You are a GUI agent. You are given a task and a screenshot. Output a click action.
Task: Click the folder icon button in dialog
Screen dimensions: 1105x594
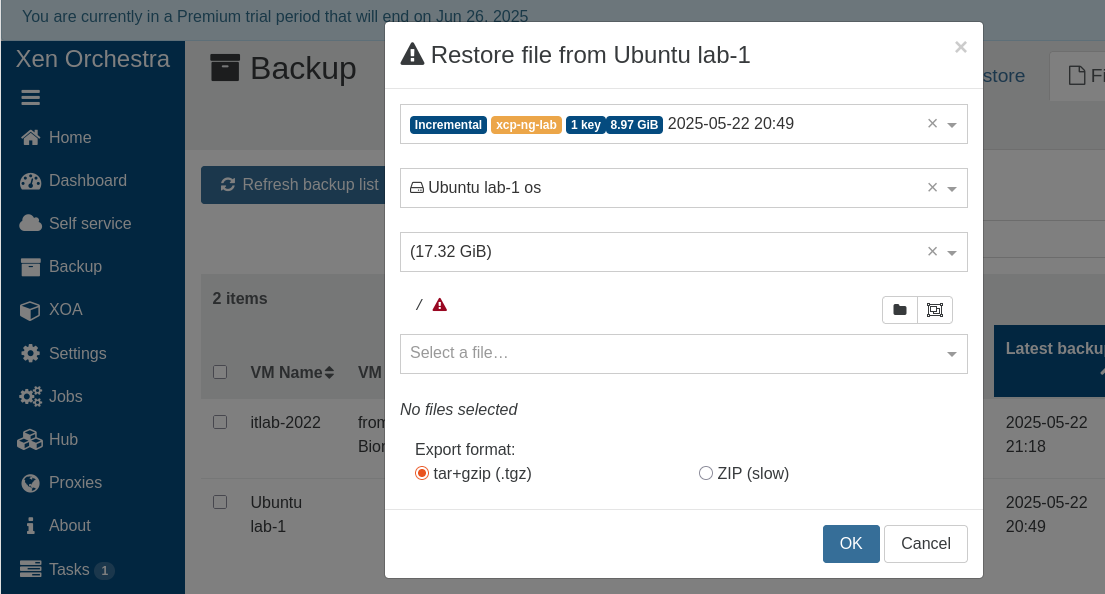pyautogui.click(x=900, y=310)
